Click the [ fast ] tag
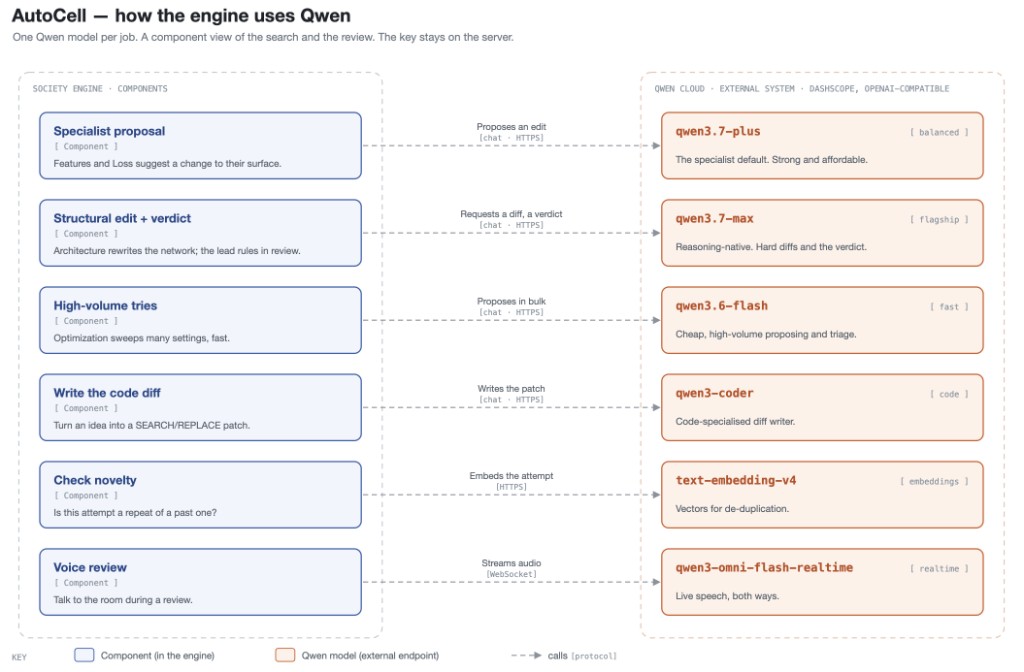This screenshot has height=672, width=1024. pyautogui.click(x=949, y=307)
